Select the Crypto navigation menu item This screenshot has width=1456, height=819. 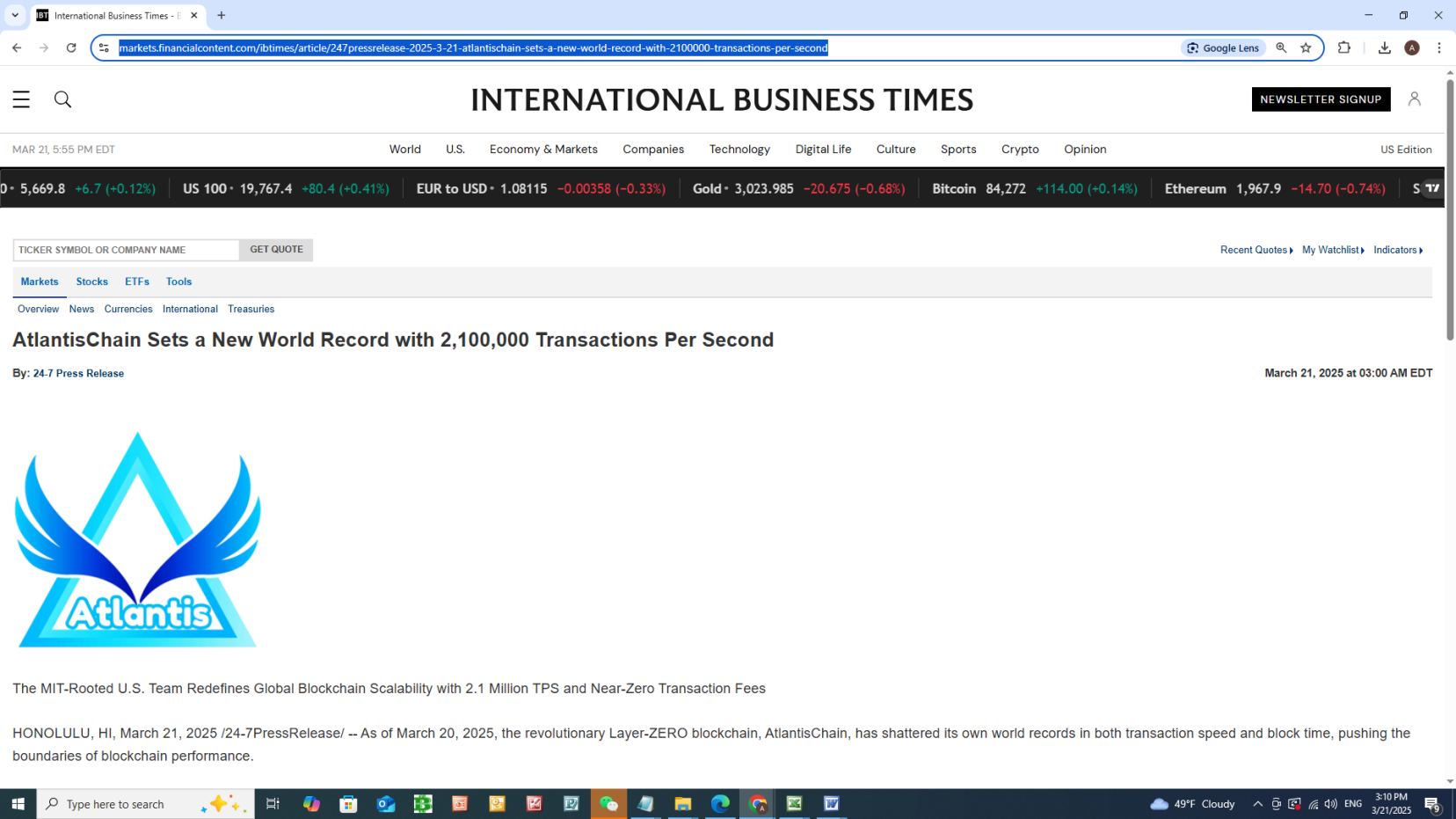[x=1020, y=150]
